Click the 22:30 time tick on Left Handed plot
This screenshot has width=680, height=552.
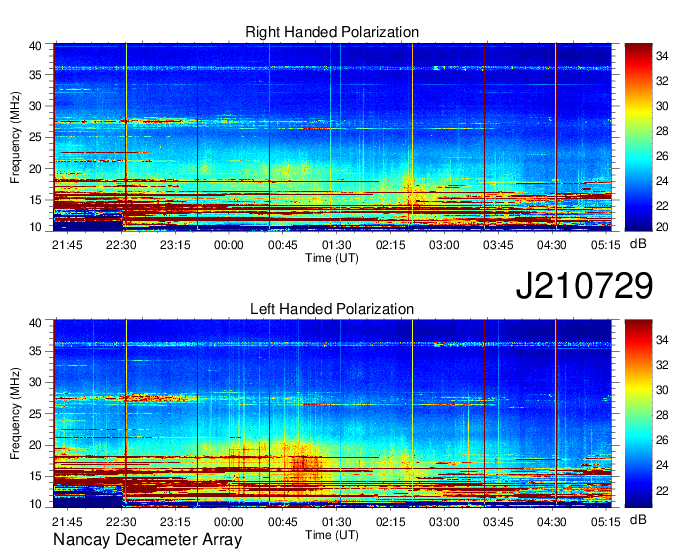tap(121, 522)
